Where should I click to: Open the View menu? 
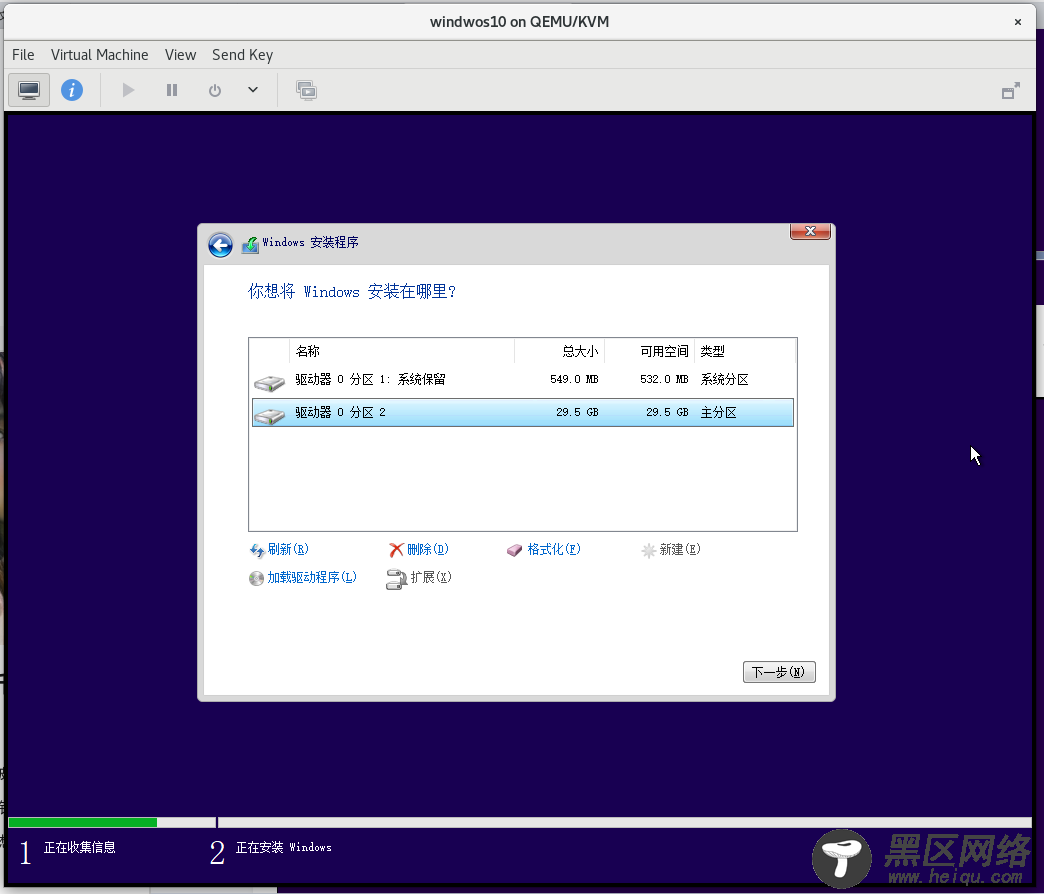[x=180, y=55]
